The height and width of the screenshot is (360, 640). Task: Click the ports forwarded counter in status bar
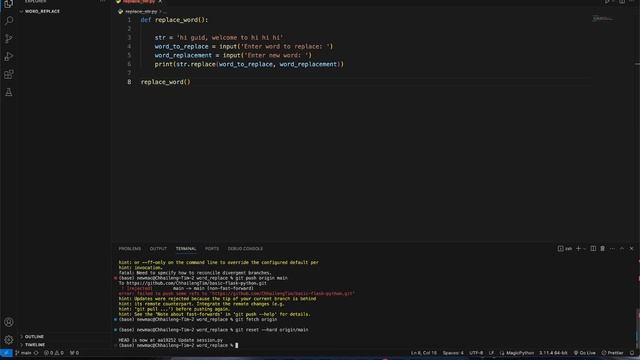[x=74, y=353]
